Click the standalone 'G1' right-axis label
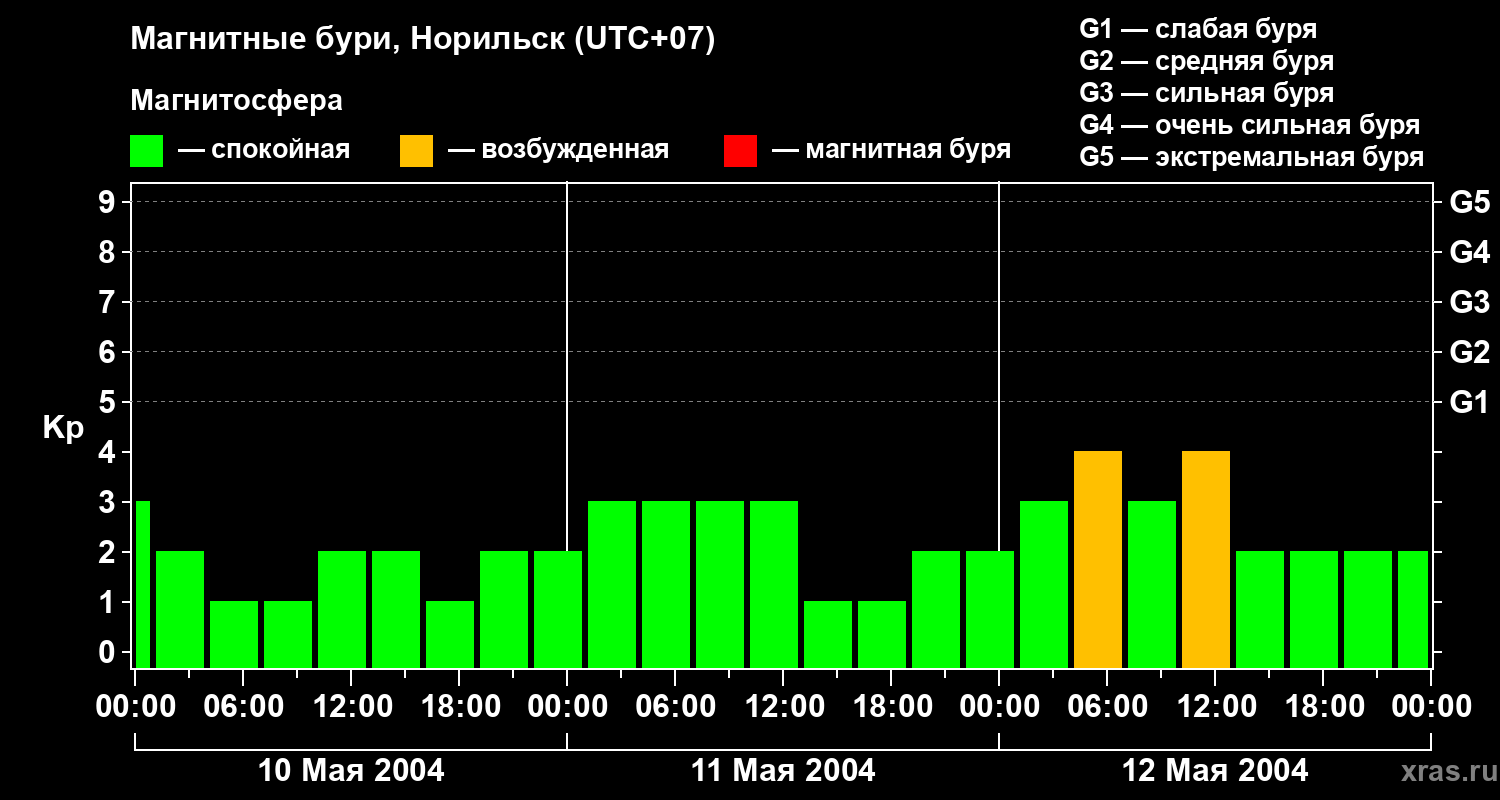1500x800 pixels. (1469, 402)
